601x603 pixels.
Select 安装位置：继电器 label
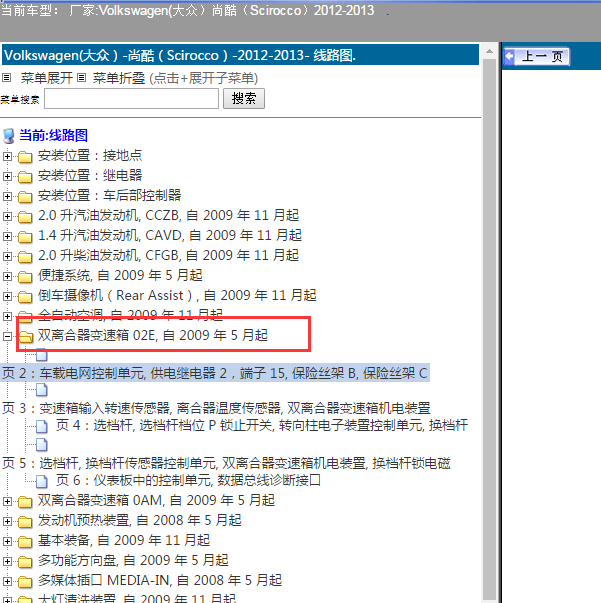[90, 175]
